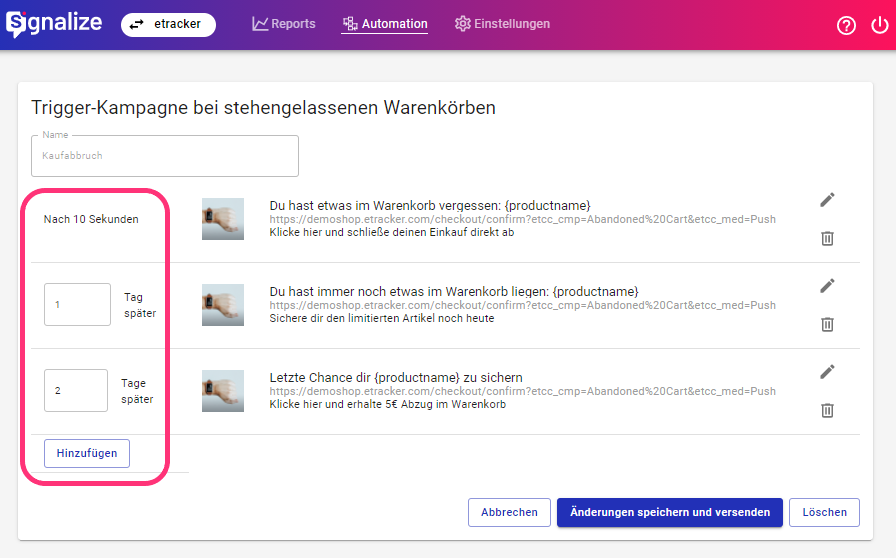Click the help question mark icon
The image size is (896, 558).
[x=846, y=25]
